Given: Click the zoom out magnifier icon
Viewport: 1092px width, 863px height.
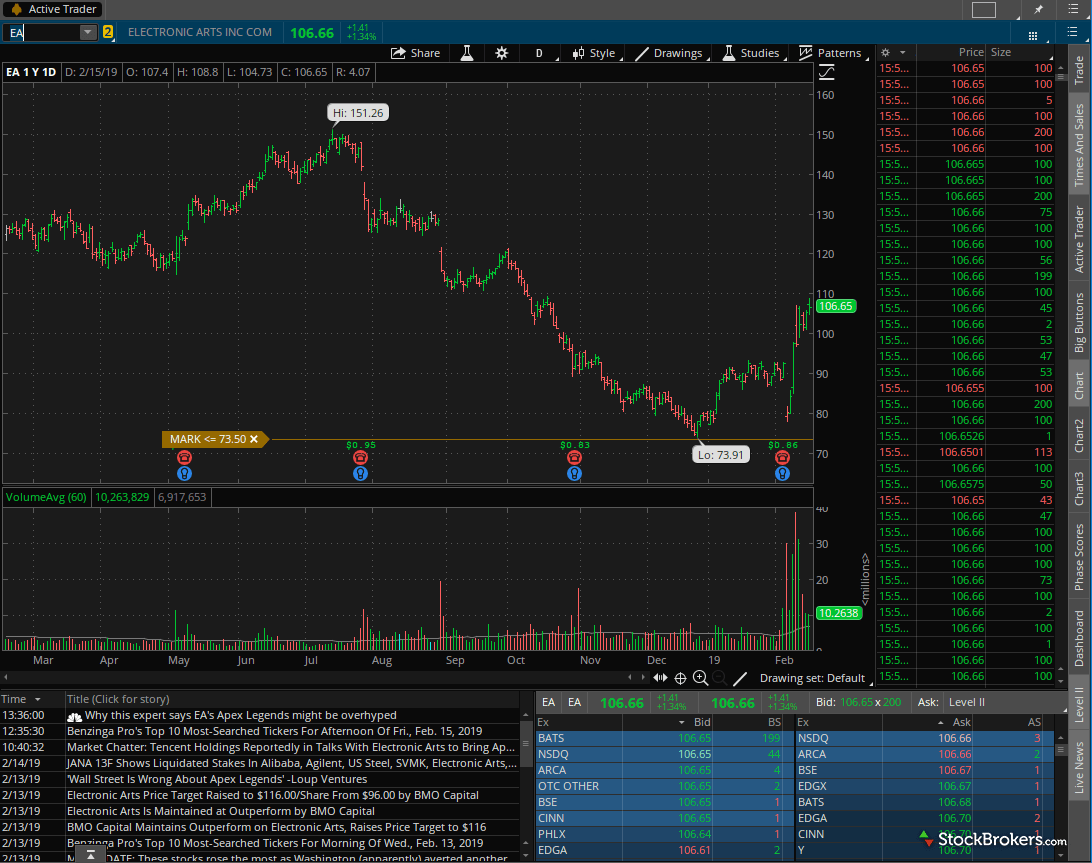Looking at the screenshot, I should point(720,678).
